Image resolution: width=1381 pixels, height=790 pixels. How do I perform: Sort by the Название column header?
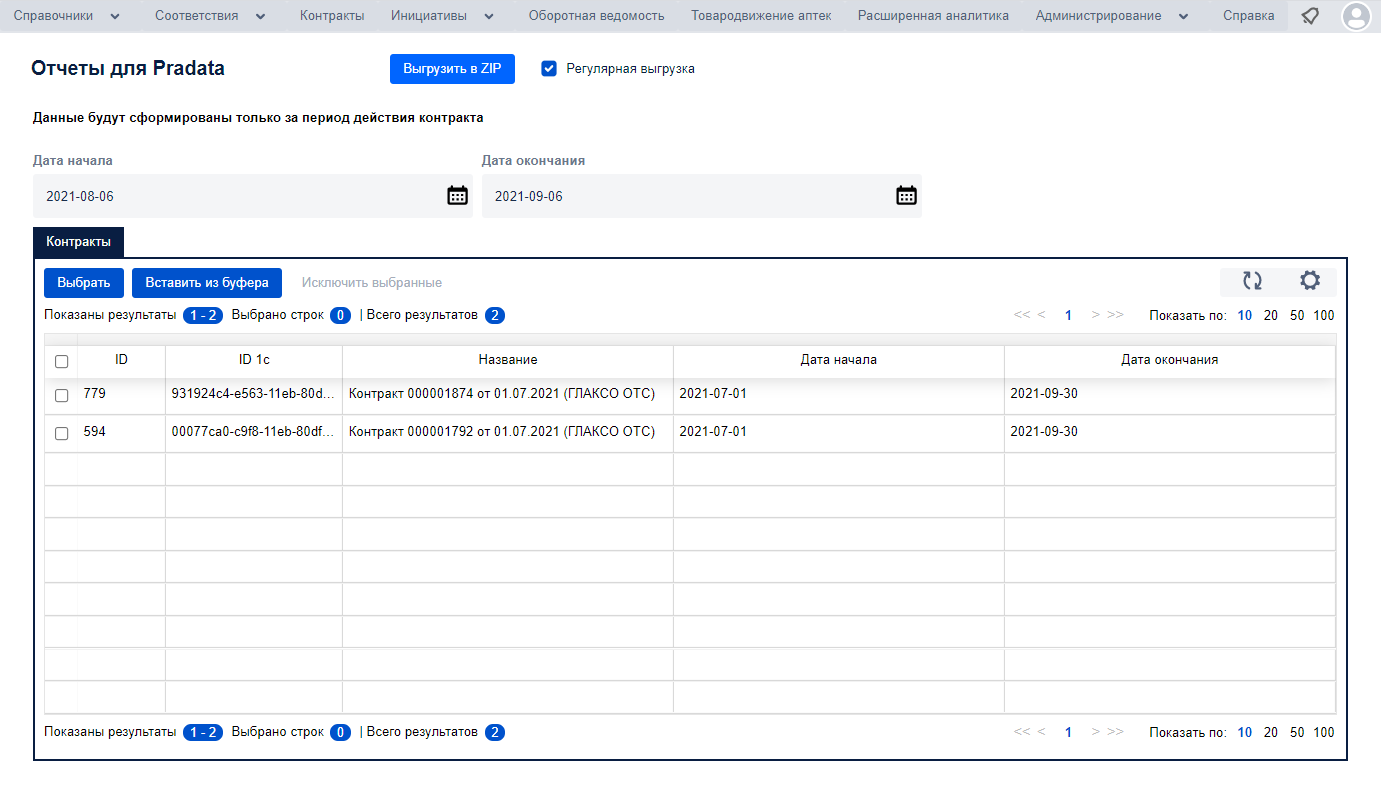pyautogui.click(x=508, y=360)
